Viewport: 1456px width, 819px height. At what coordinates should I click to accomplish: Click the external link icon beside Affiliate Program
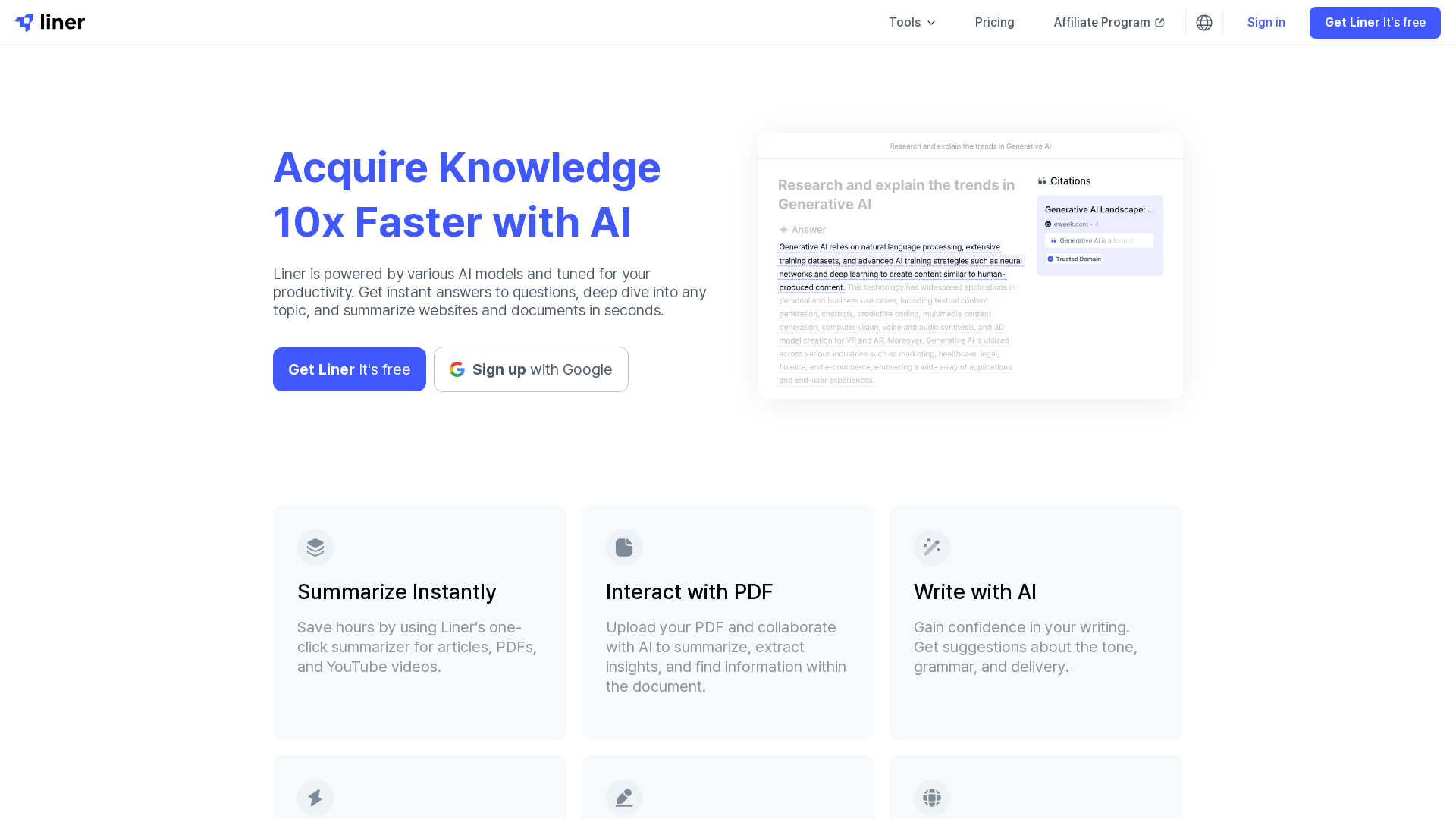[x=1159, y=23]
